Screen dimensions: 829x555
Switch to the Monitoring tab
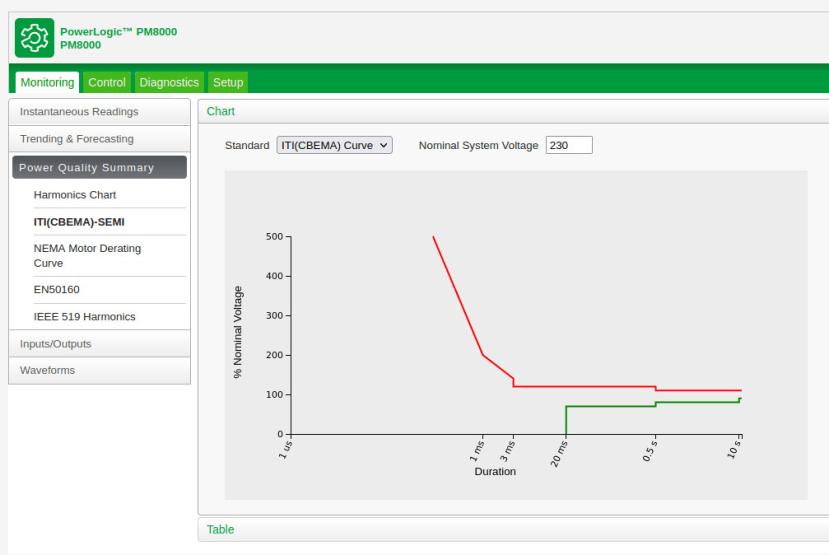47,82
